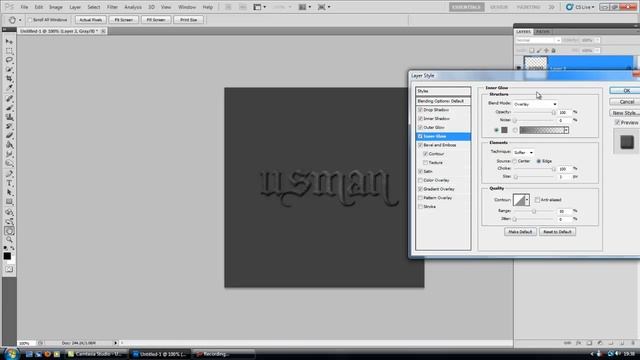Select the Rectangle shape tool
The width and height of the screenshot is (640, 360).
pos(9,202)
